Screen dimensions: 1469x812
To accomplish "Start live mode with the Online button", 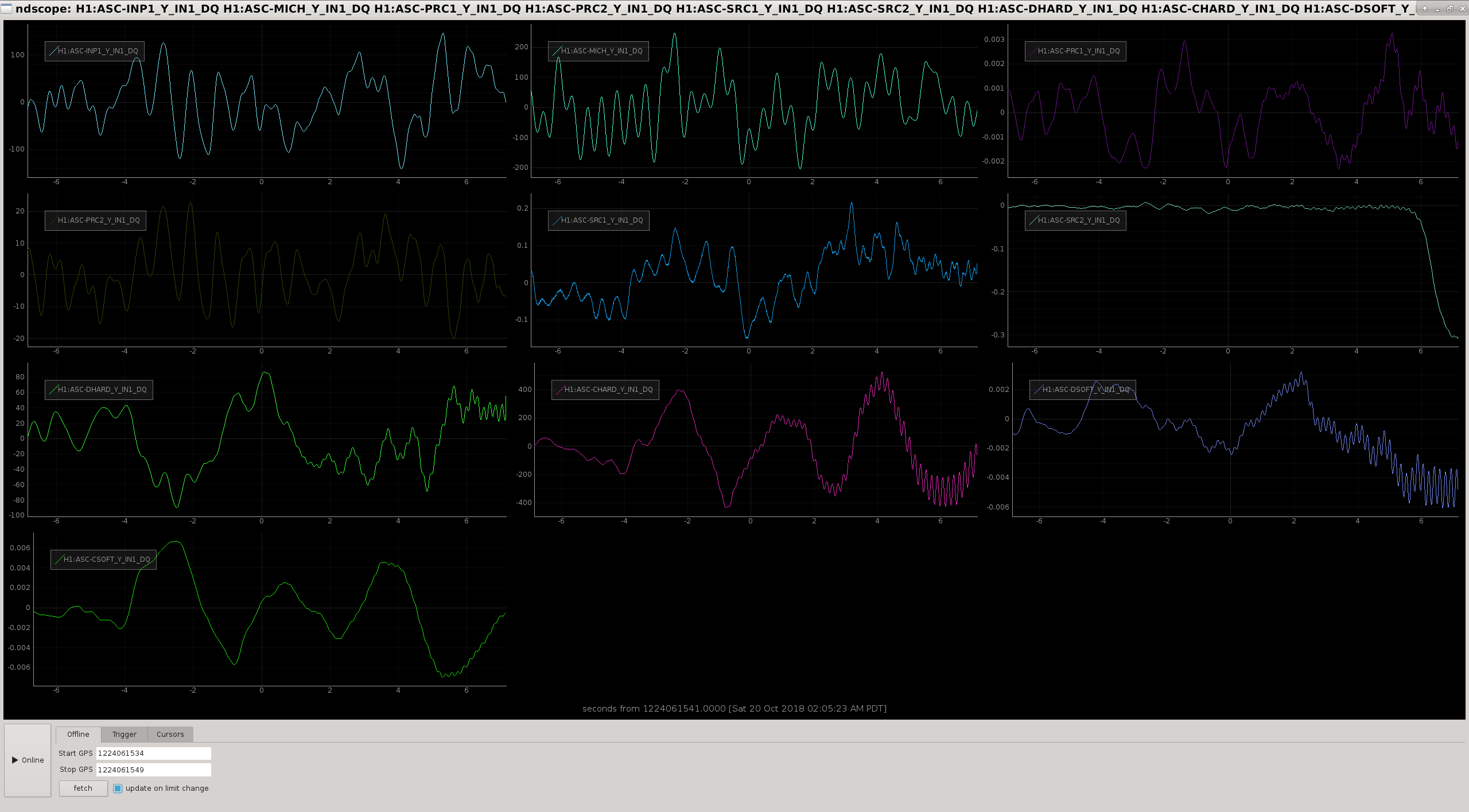I will pos(28,760).
